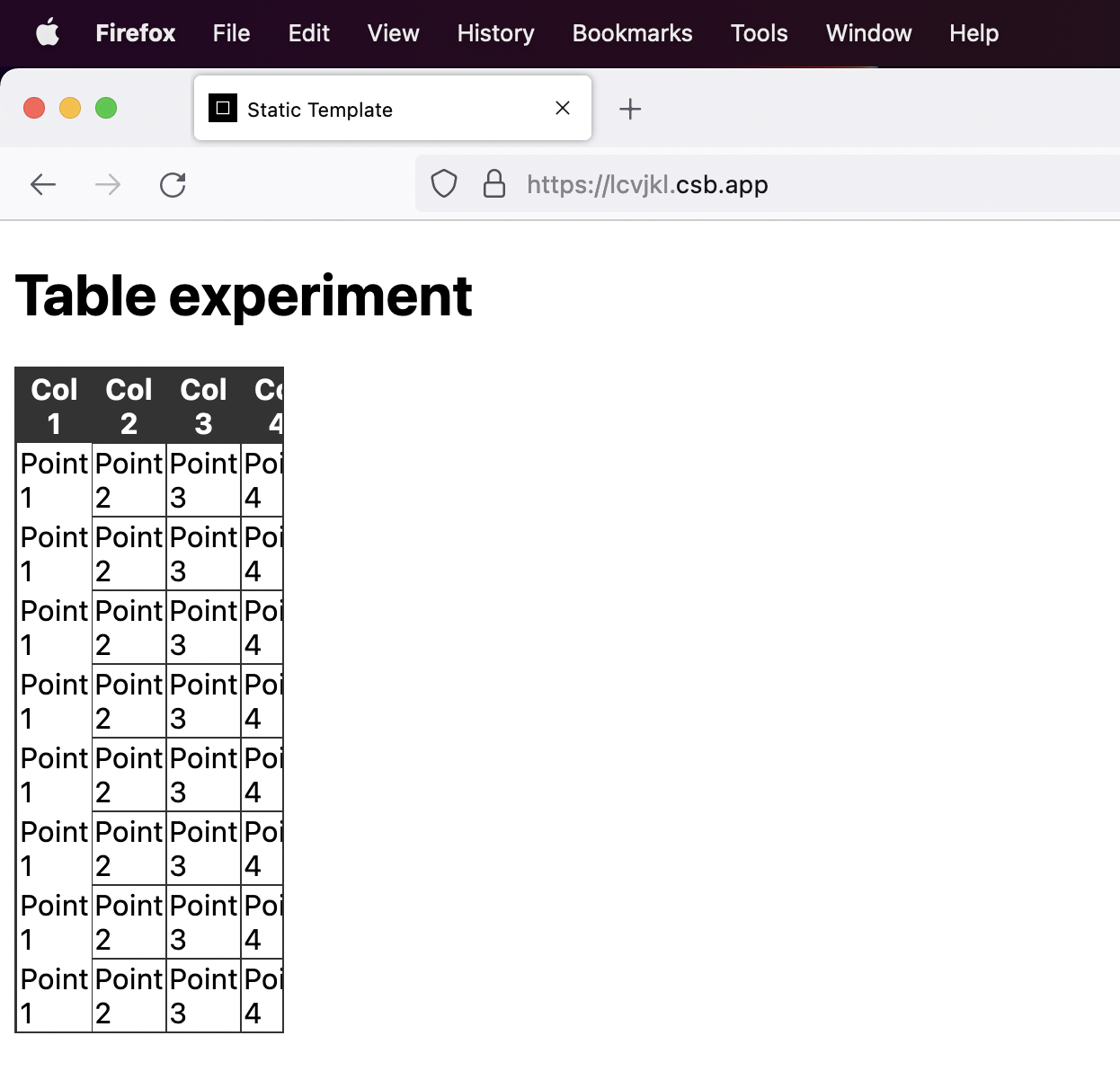The image size is (1120, 1071).
Task: Open the History menu
Action: click(x=496, y=33)
